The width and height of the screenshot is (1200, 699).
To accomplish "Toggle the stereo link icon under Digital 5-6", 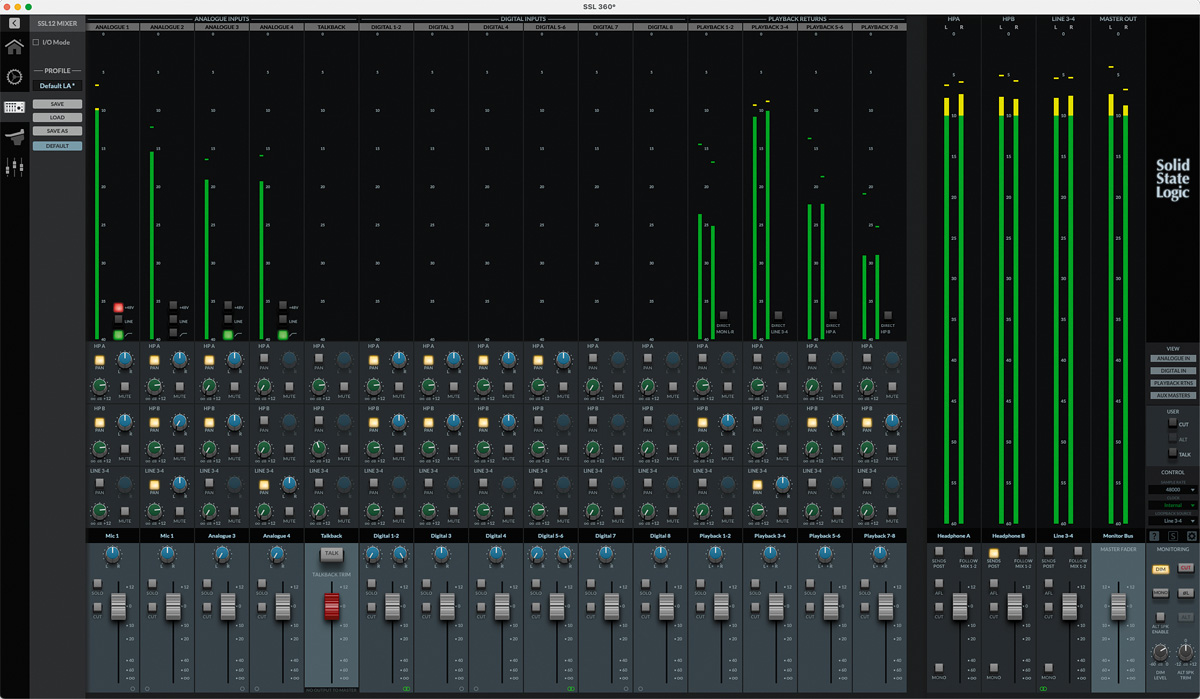I will (571, 689).
